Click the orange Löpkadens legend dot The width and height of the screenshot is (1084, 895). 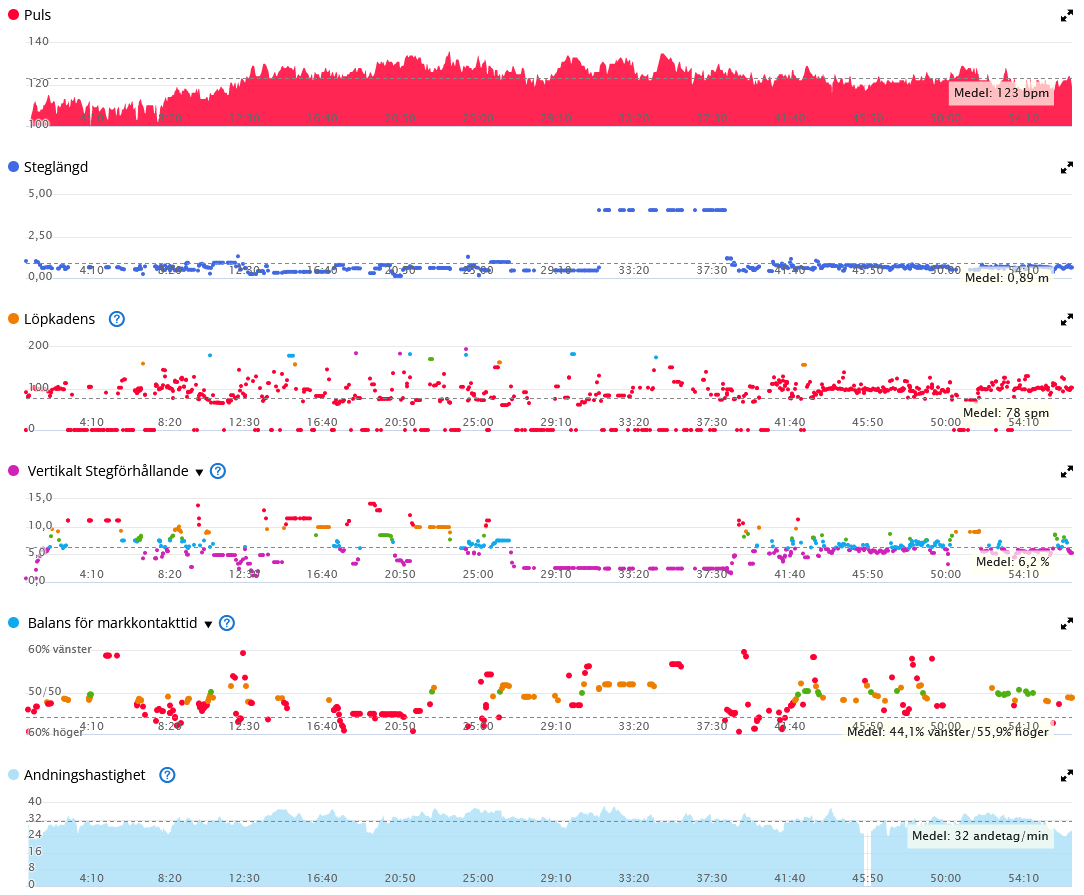coord(13,319)
